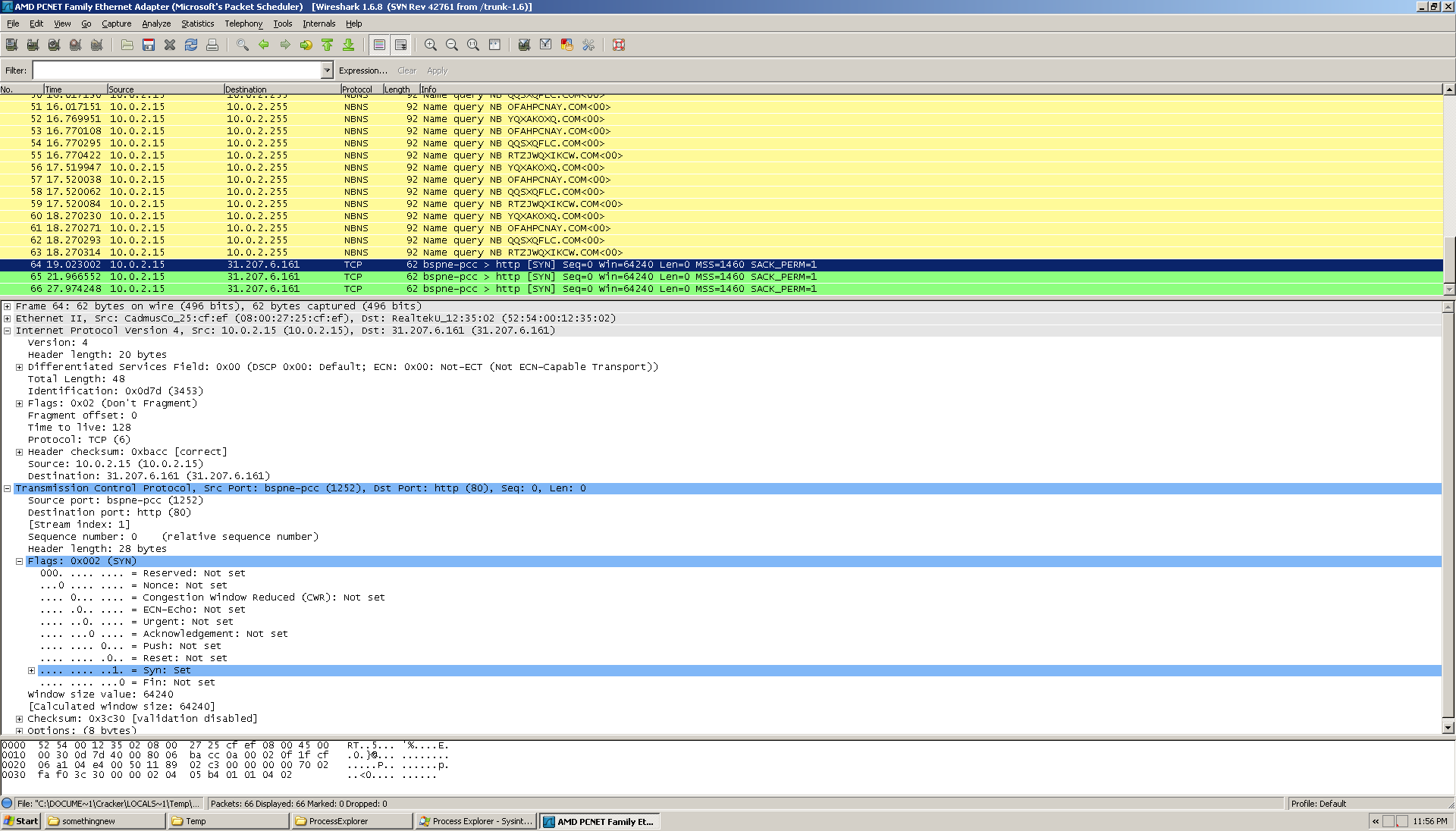Click Clear filter button

[x=407, y=71]
